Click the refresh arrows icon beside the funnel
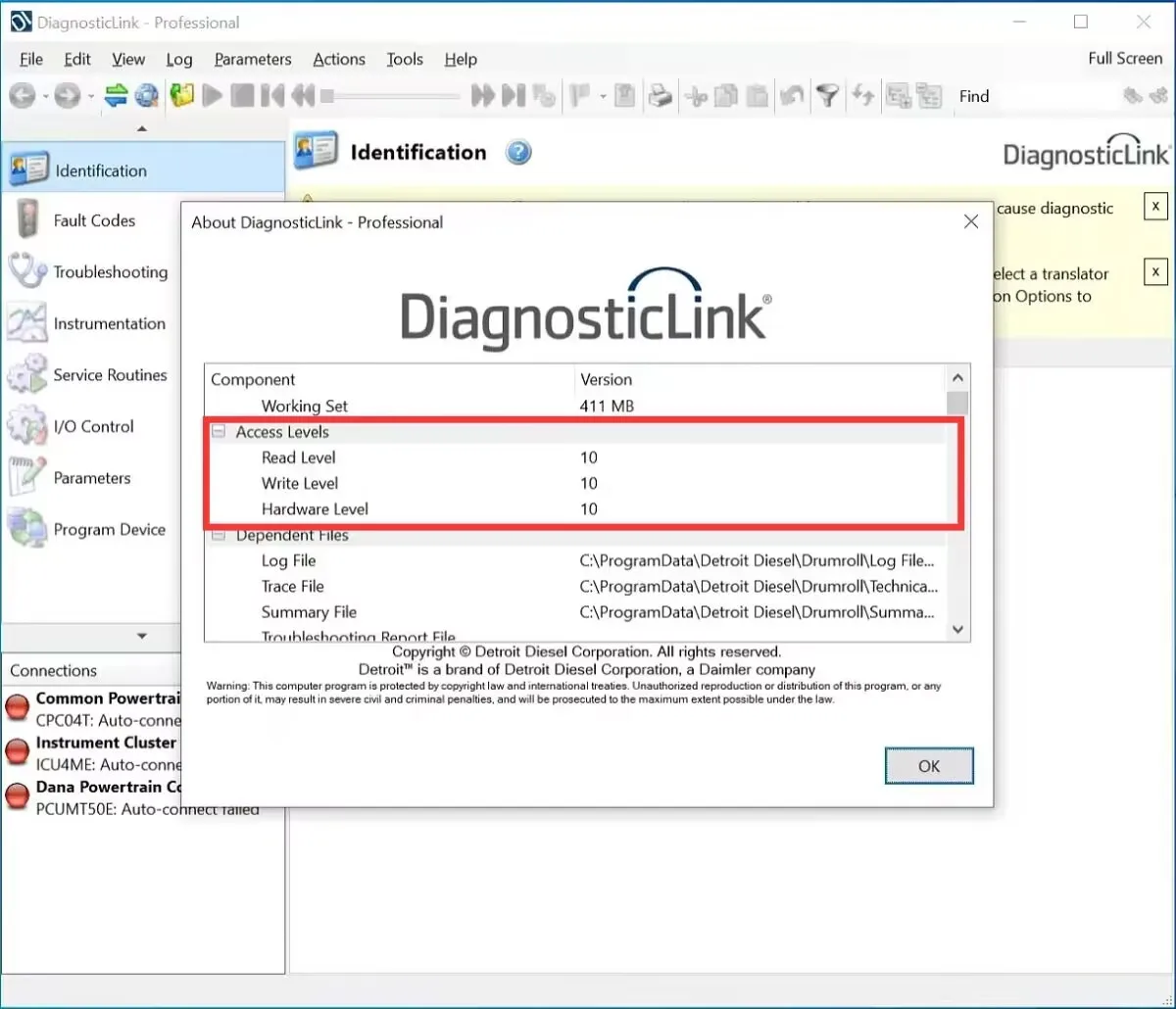This screenshot has height=1009, width=1176. coord(863,95)
